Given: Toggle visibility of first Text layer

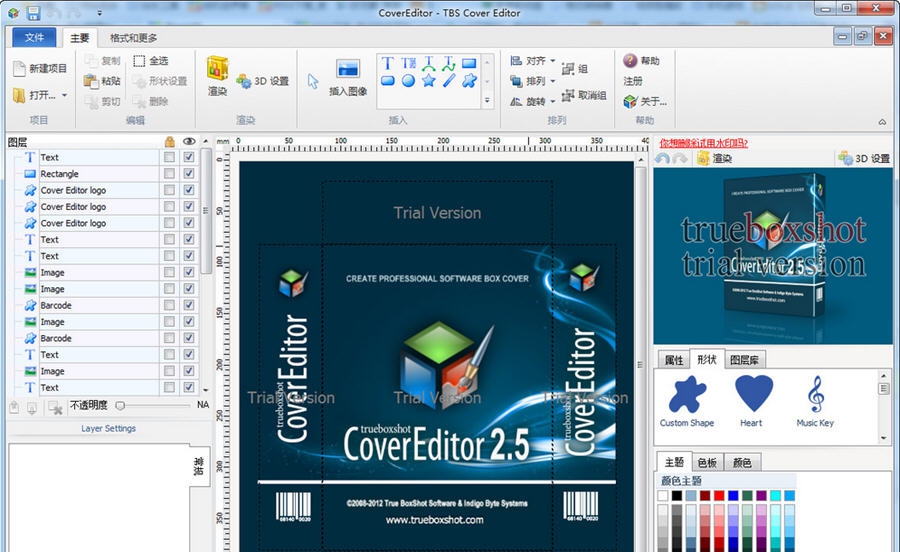Looking at the screenshot, I should 189,157.
